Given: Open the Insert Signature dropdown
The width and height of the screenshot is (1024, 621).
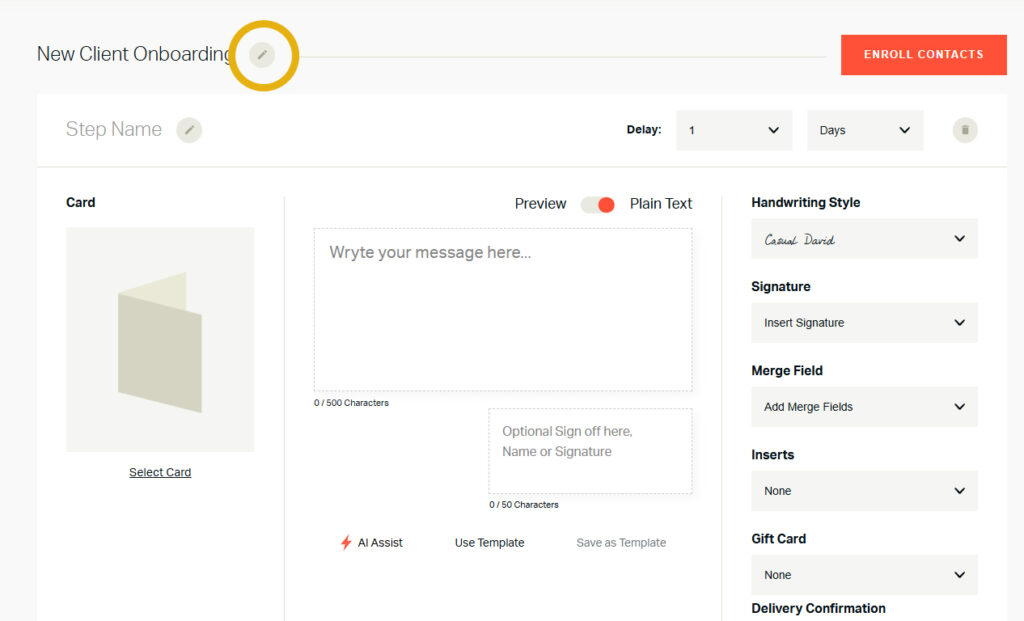Looking at the screenshot, I should [864, 323].
